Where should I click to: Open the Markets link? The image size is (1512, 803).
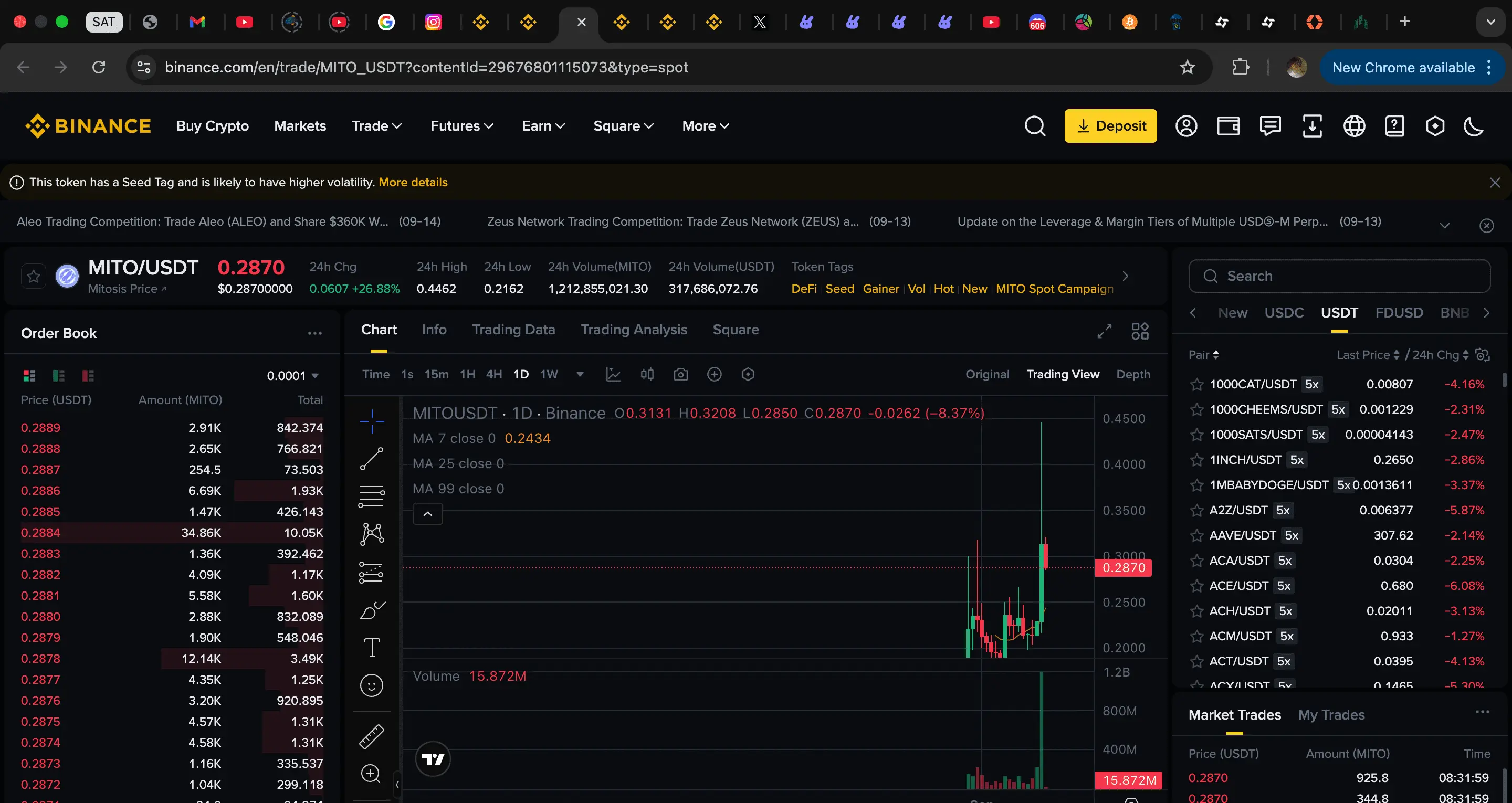300,126
